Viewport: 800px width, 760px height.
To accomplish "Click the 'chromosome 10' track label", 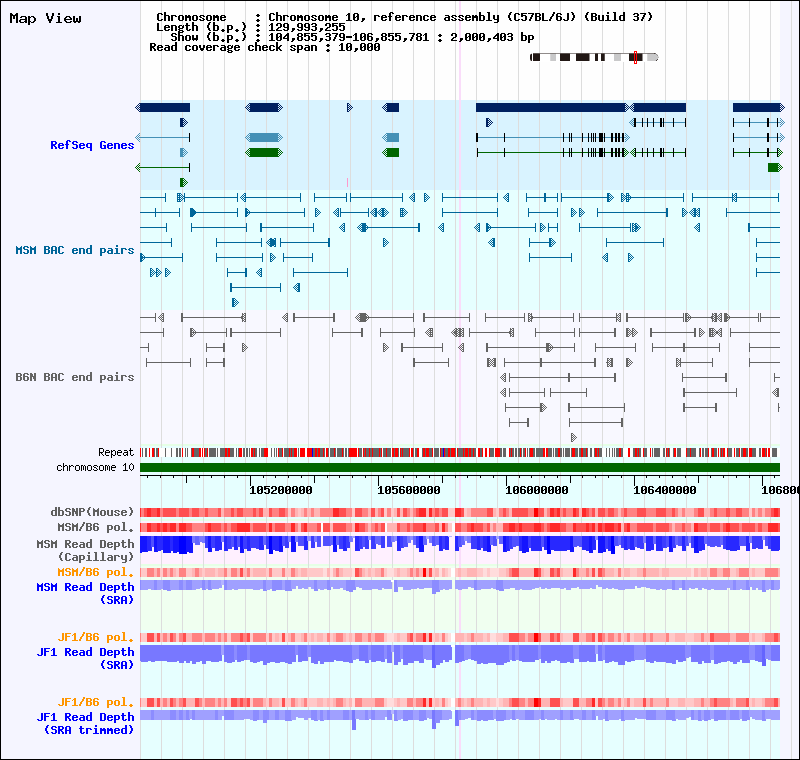I will point(95,467).
